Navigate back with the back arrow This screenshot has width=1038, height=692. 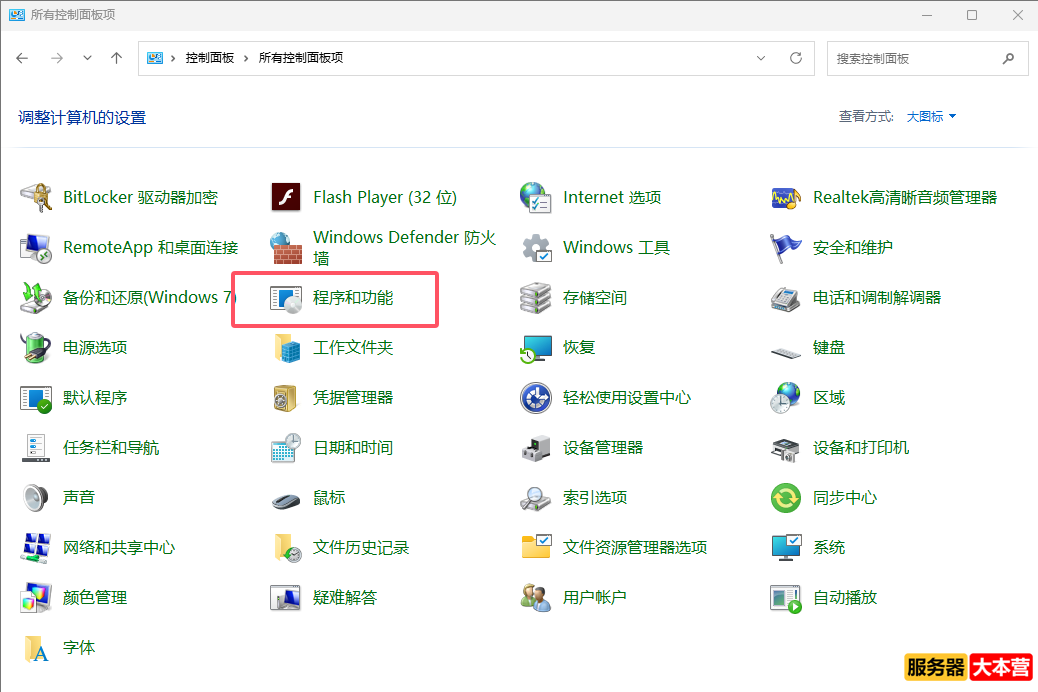[22, 58]
